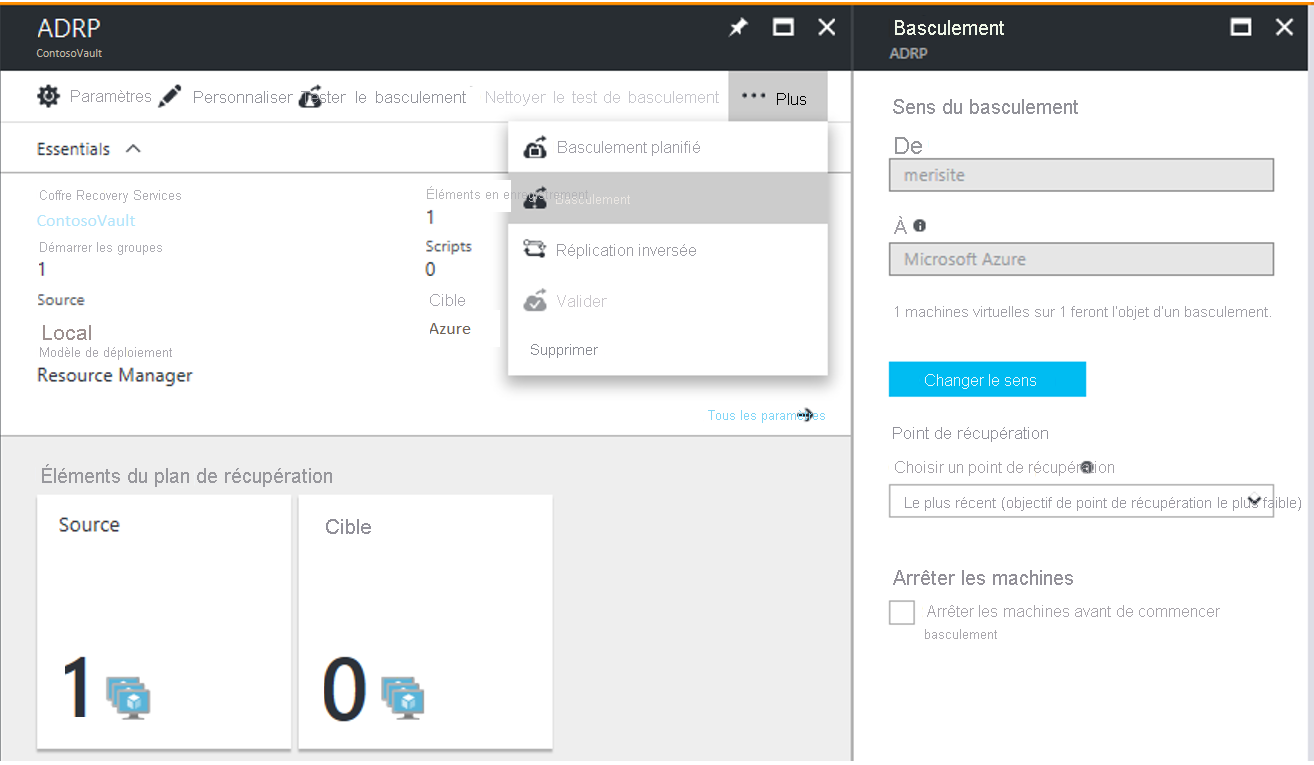The image size is (1314, 765).
Task: Select the highlighted Basculement menu entry
Action: [x=668, y=198]
